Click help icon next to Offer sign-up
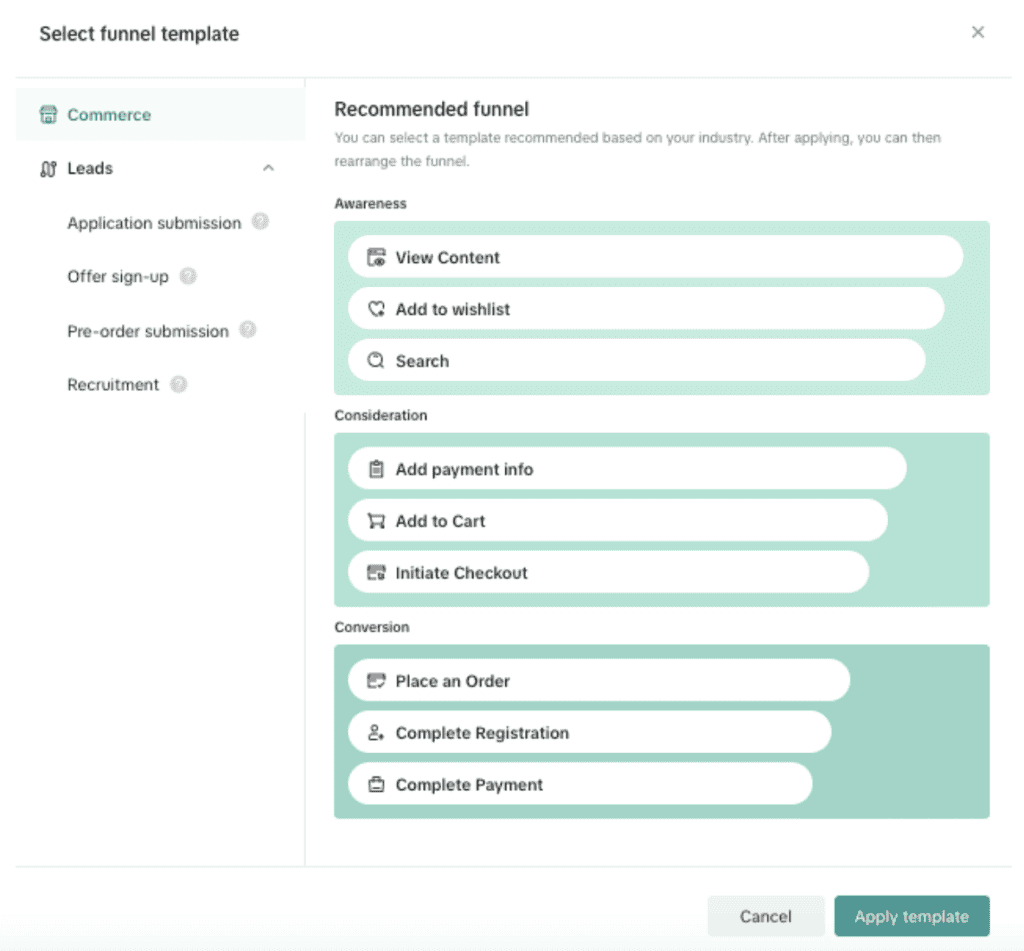1024x951 pixels. [188, 276]
